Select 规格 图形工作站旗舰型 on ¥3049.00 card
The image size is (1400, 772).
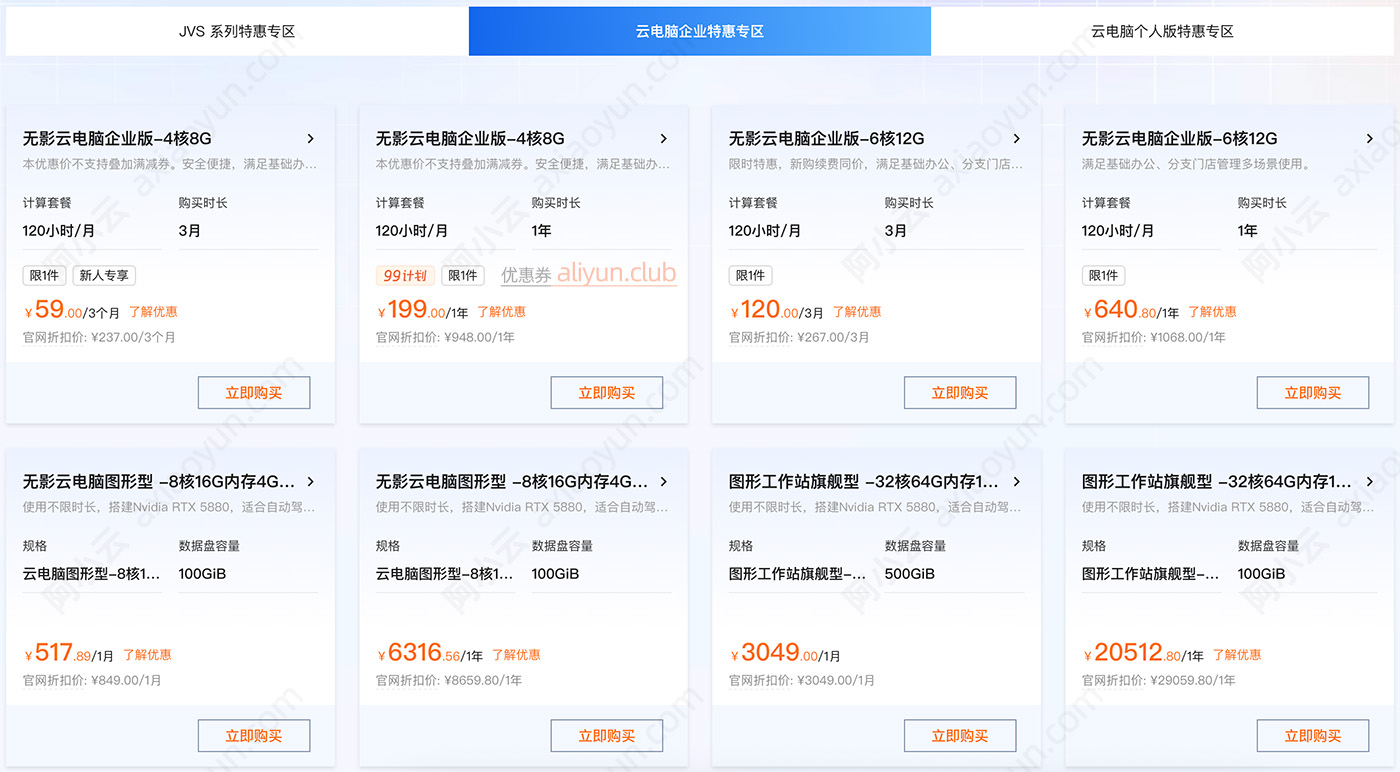798,574
